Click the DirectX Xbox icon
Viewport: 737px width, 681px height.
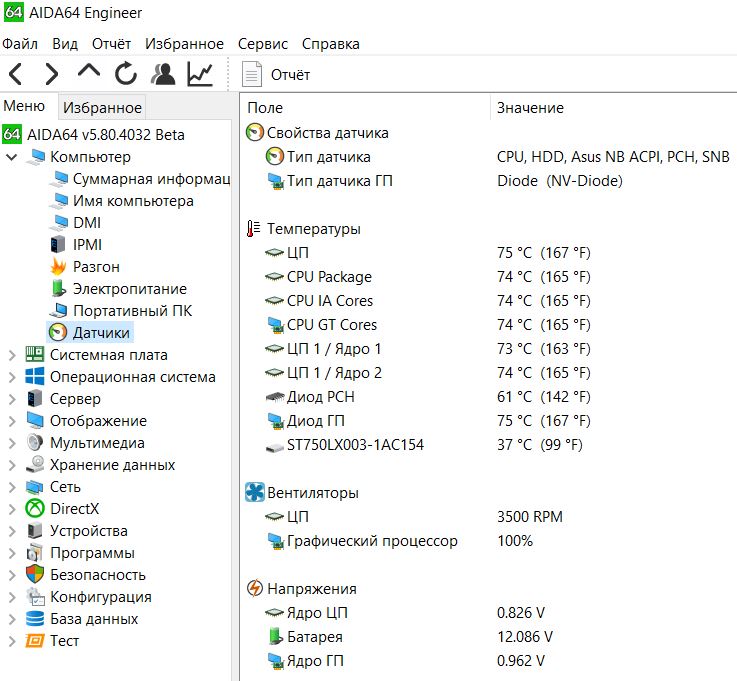[x=35, y=509]
